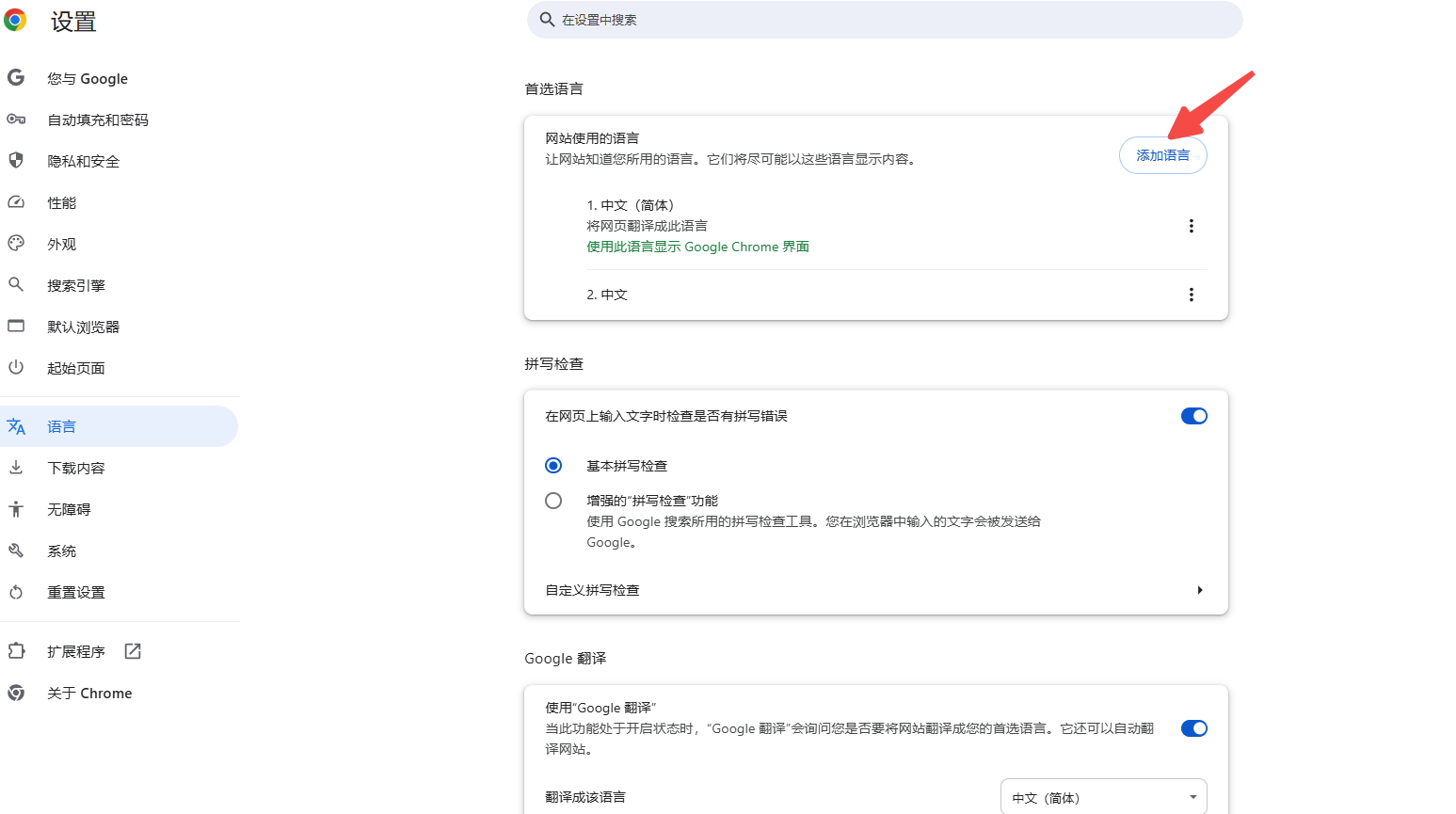Viewport: 1456px width, 814px height.
Task: Open more options for 中文（简体）
Action: coord(1192,226)
